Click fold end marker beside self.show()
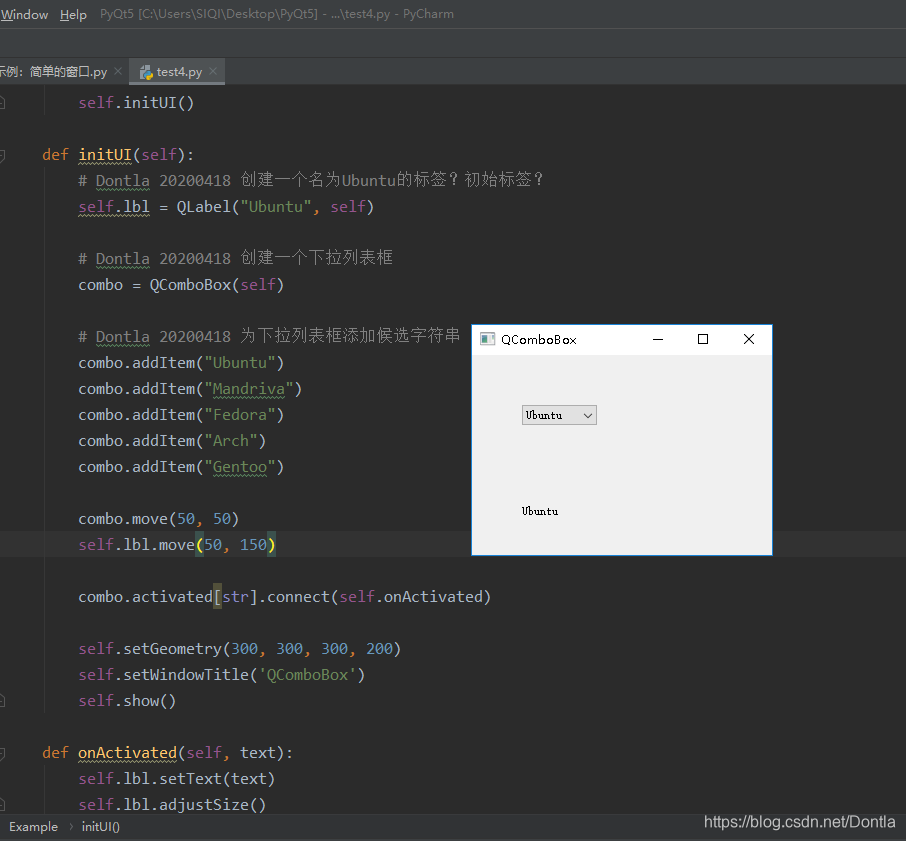906x841 pixels. pyautogui.click(x=2, y=701)
